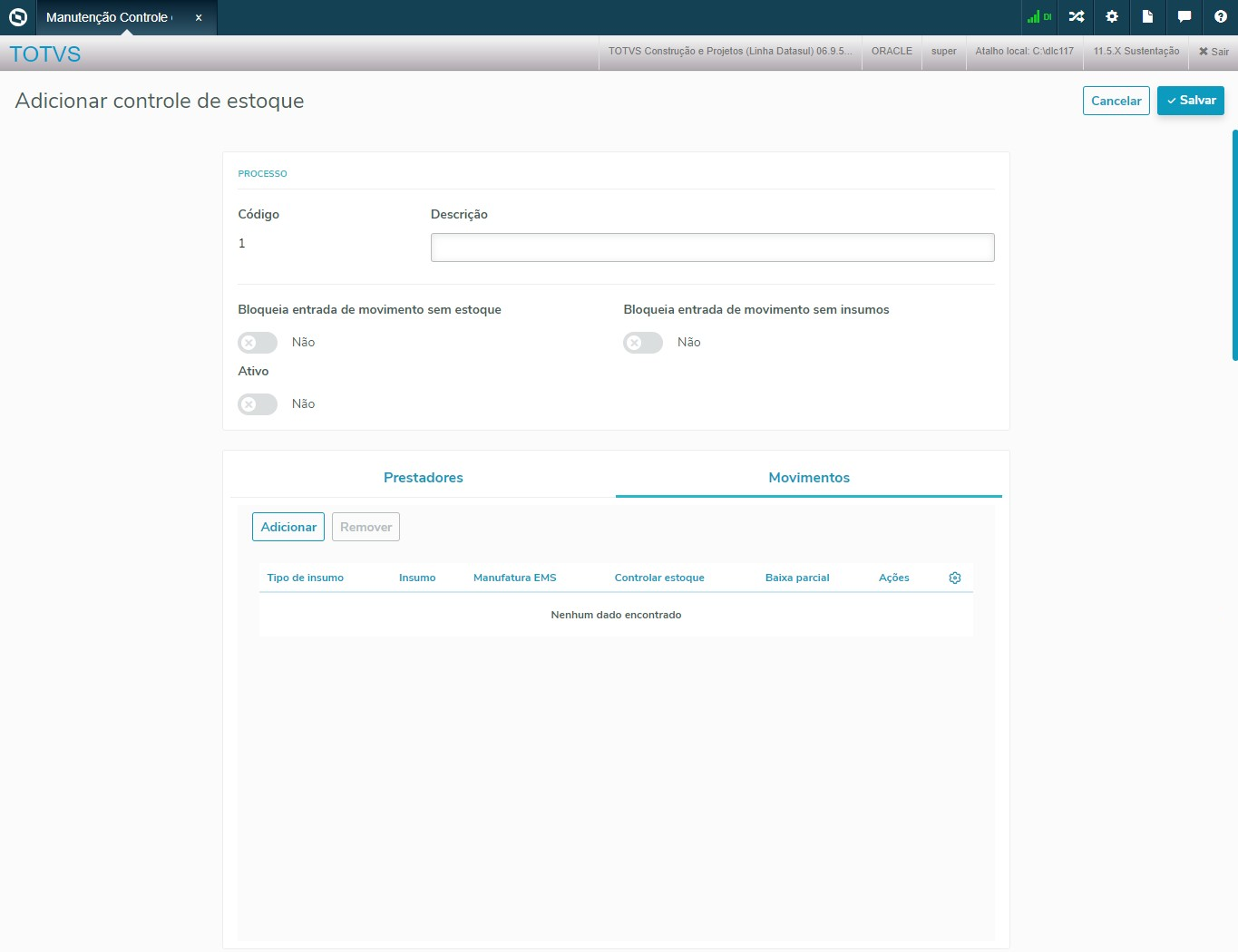Click the document icon in top bar
1238x952 pixels.
tap(1147, 17)
